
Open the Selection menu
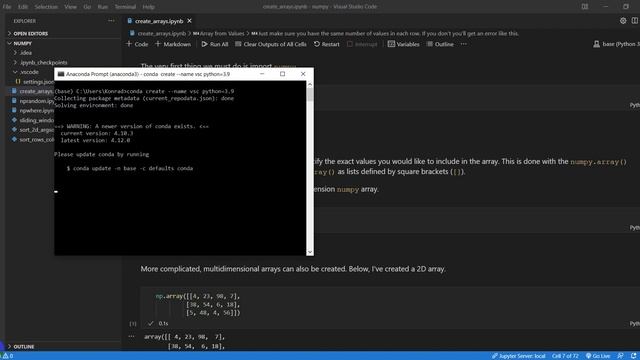click(46, 7)
